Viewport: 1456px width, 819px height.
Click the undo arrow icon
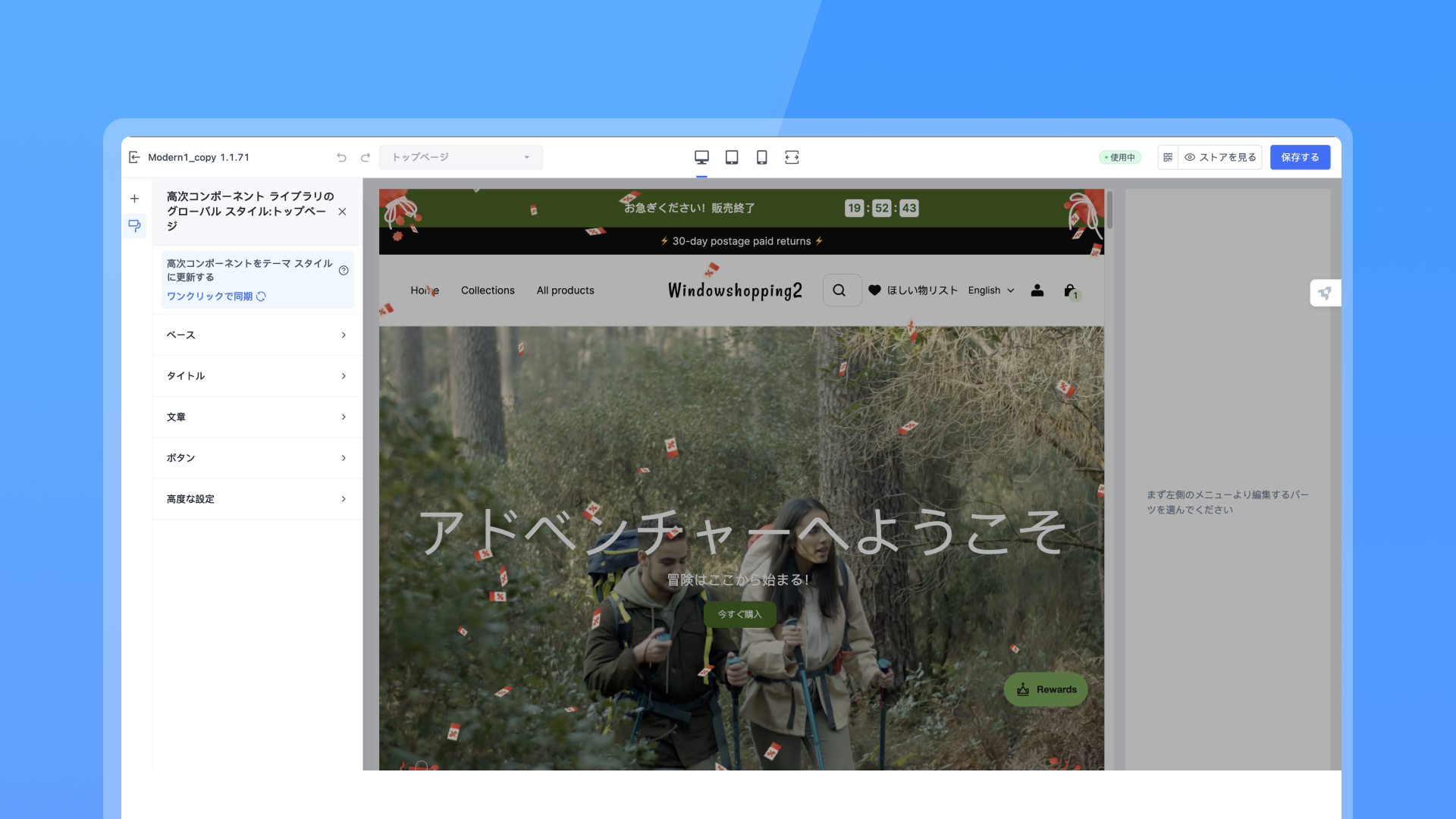pos(341,157)
